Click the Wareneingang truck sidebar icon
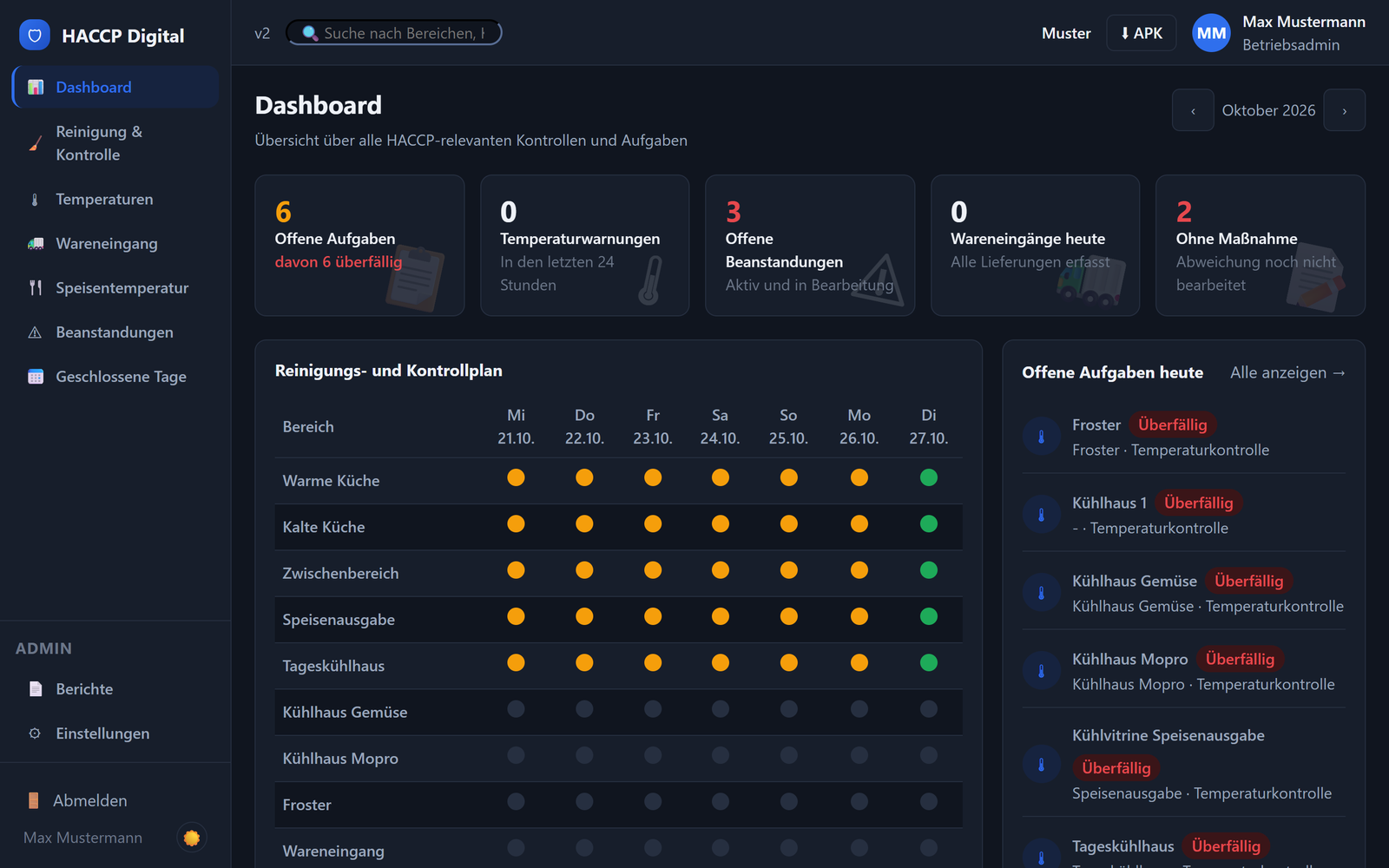This screenshot has width=1389, height=868. pyautogui.click(x=36, y=243)
